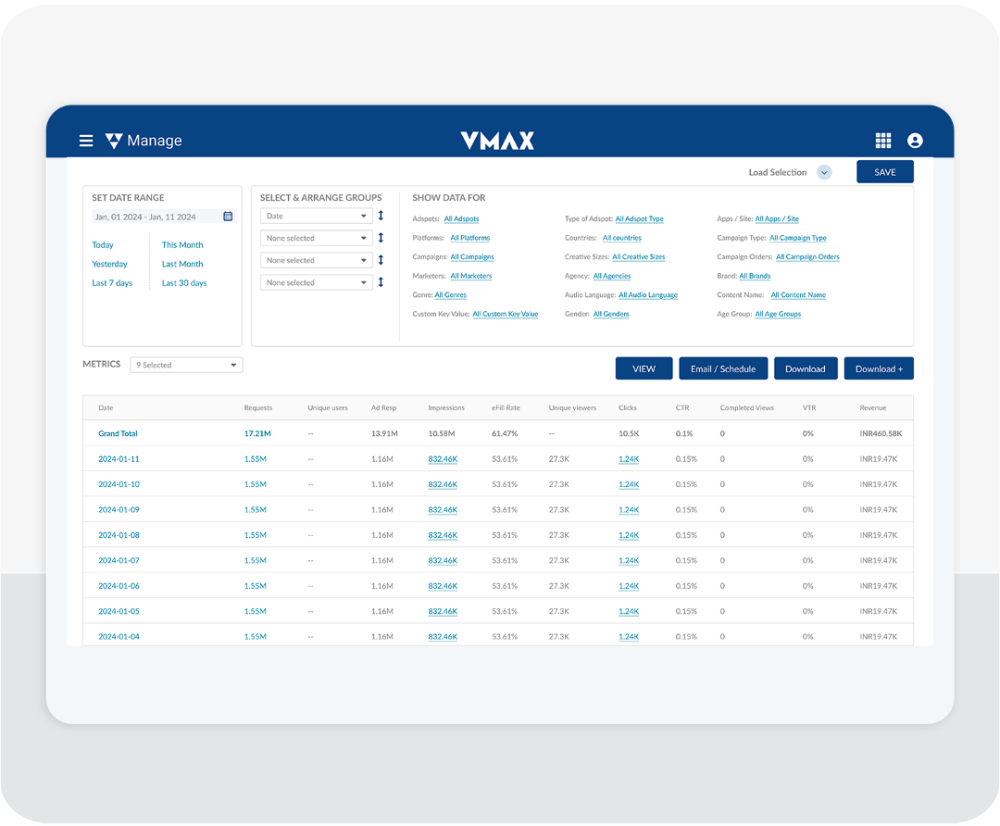Screen dimensions: 1000x826
Task: Click the VMAX Manage logo icon
Action: click(x=114, y=141)
